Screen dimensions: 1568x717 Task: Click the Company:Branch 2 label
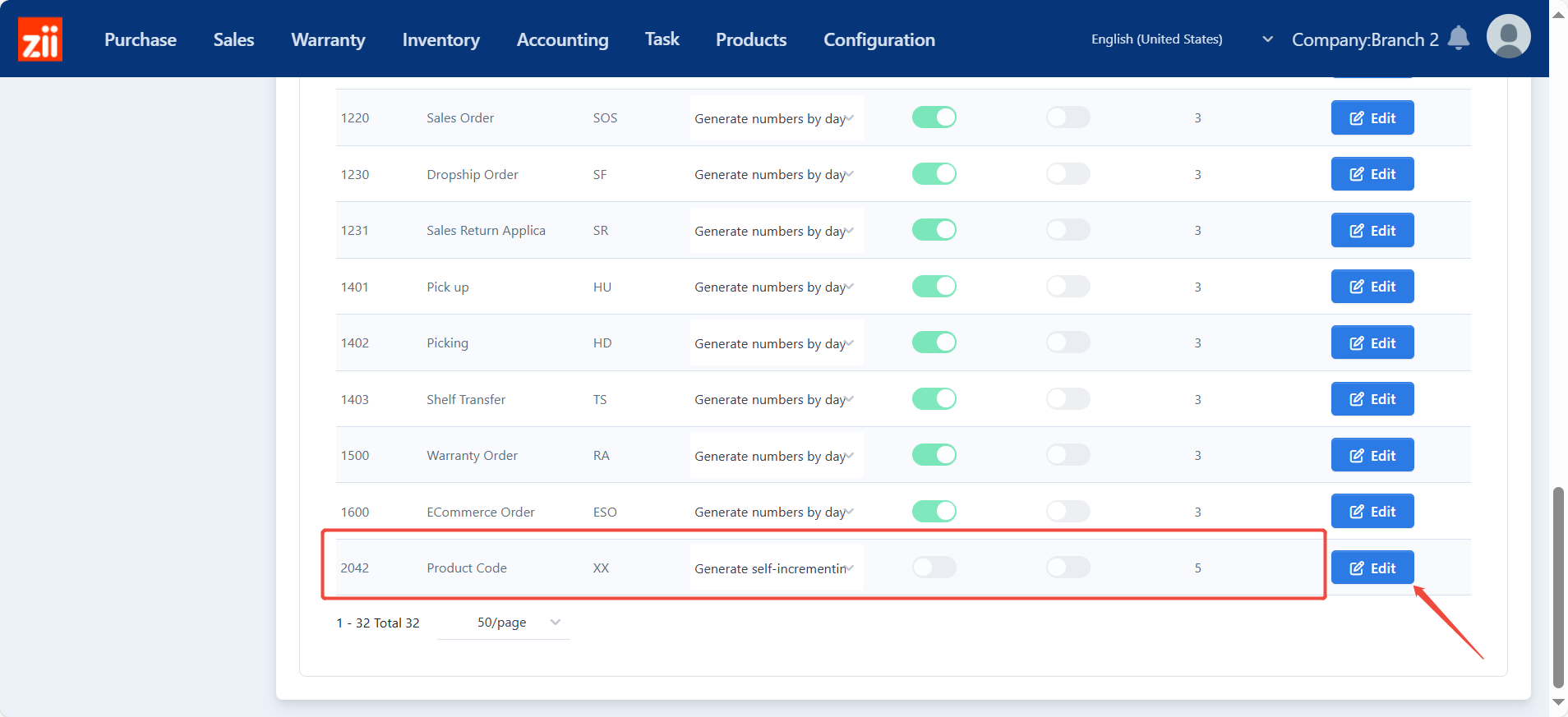point(1365,39)
